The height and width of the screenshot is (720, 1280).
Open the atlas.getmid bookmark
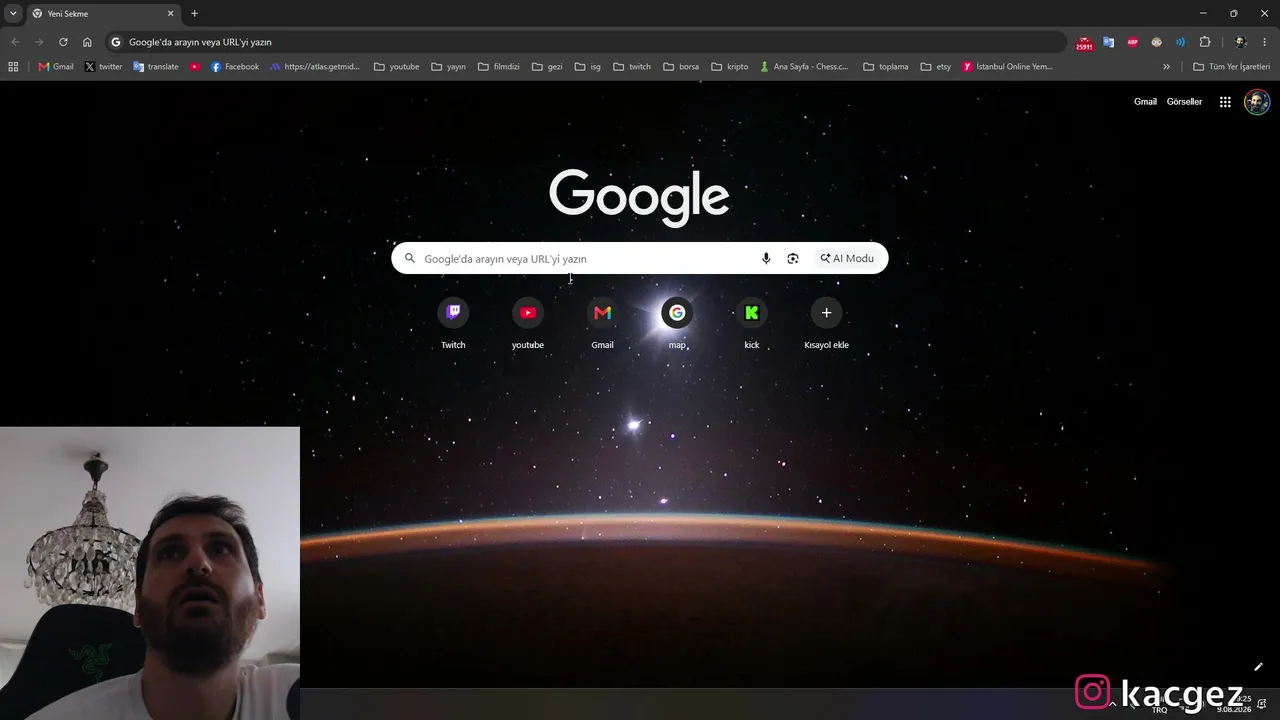click(315, 67)
